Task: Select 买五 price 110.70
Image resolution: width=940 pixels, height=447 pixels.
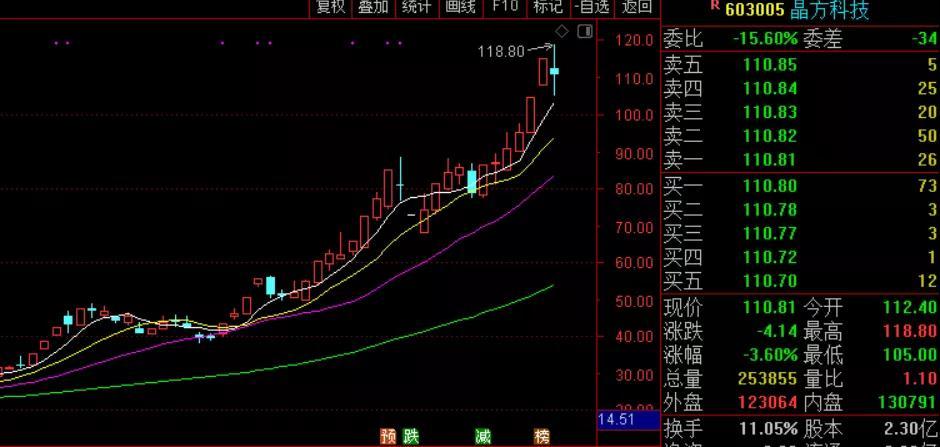Action: (770, 280)
